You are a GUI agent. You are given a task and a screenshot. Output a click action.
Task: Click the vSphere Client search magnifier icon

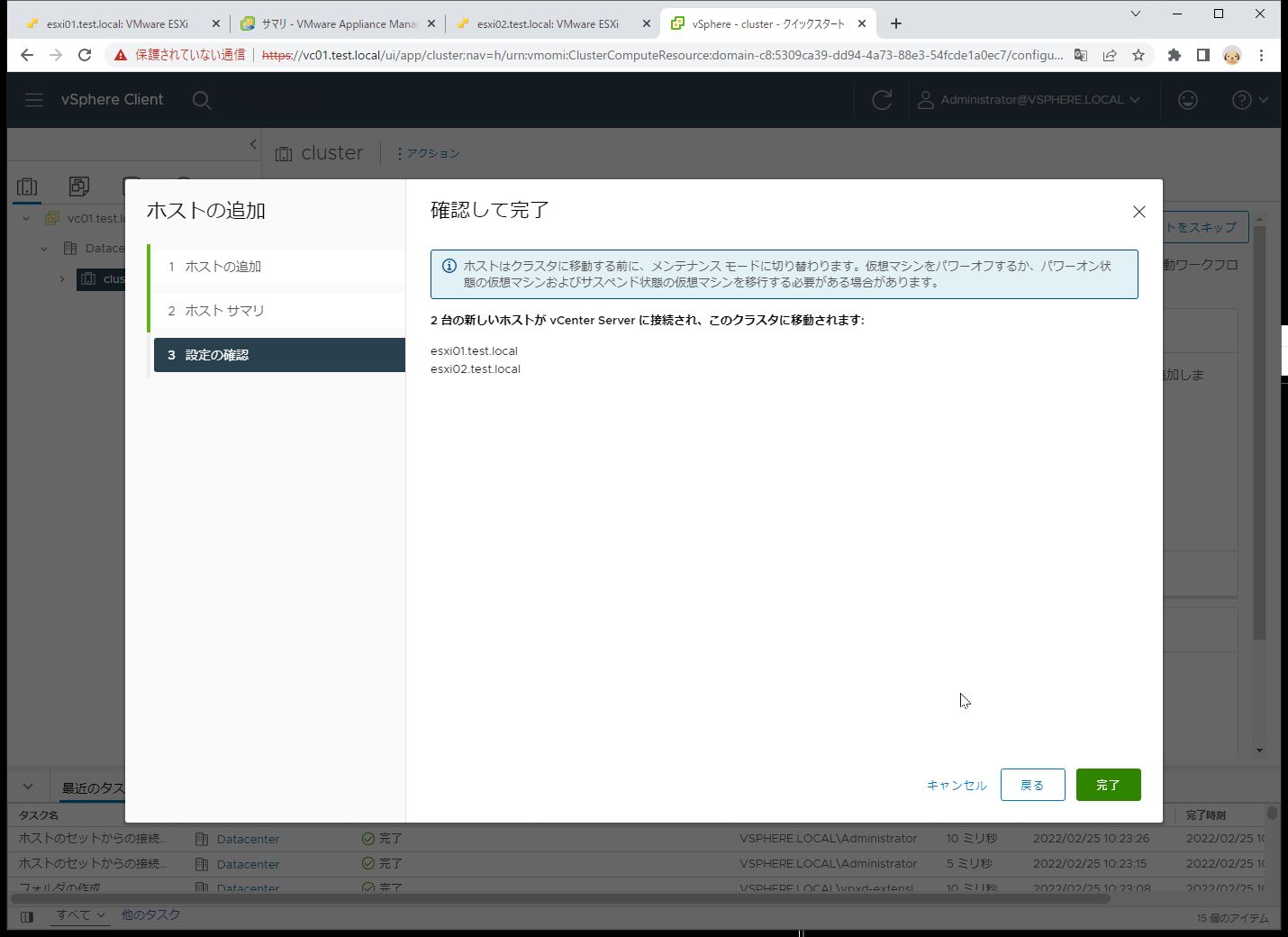click(x=202, y=100)
